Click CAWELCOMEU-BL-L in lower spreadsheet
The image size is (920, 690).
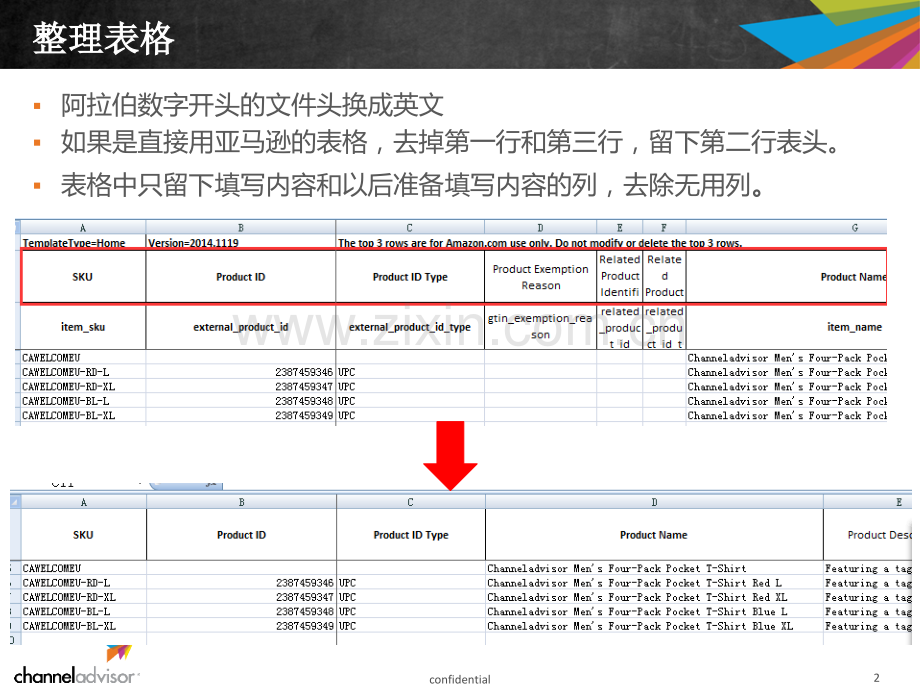tap(83, 612)
